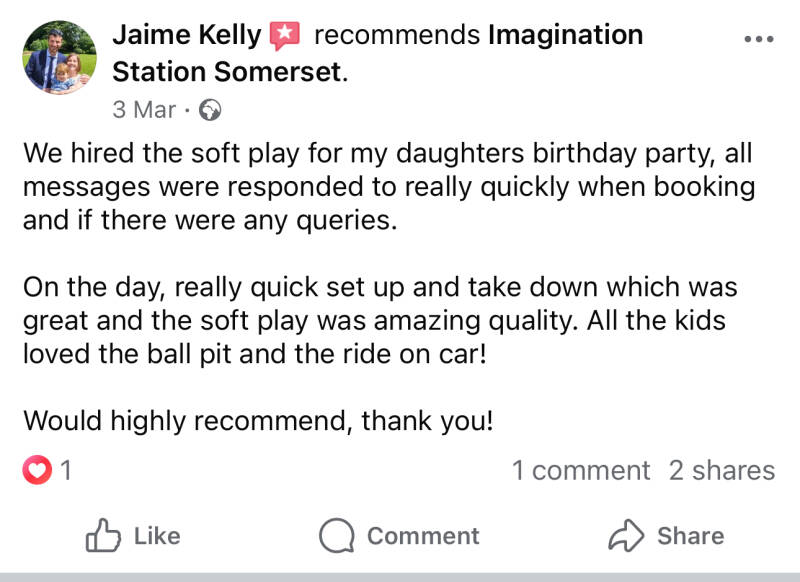This screenshot has width=800, height=582.
Task: Click the review paragraph about soft play hire
Action: (388, 188)
